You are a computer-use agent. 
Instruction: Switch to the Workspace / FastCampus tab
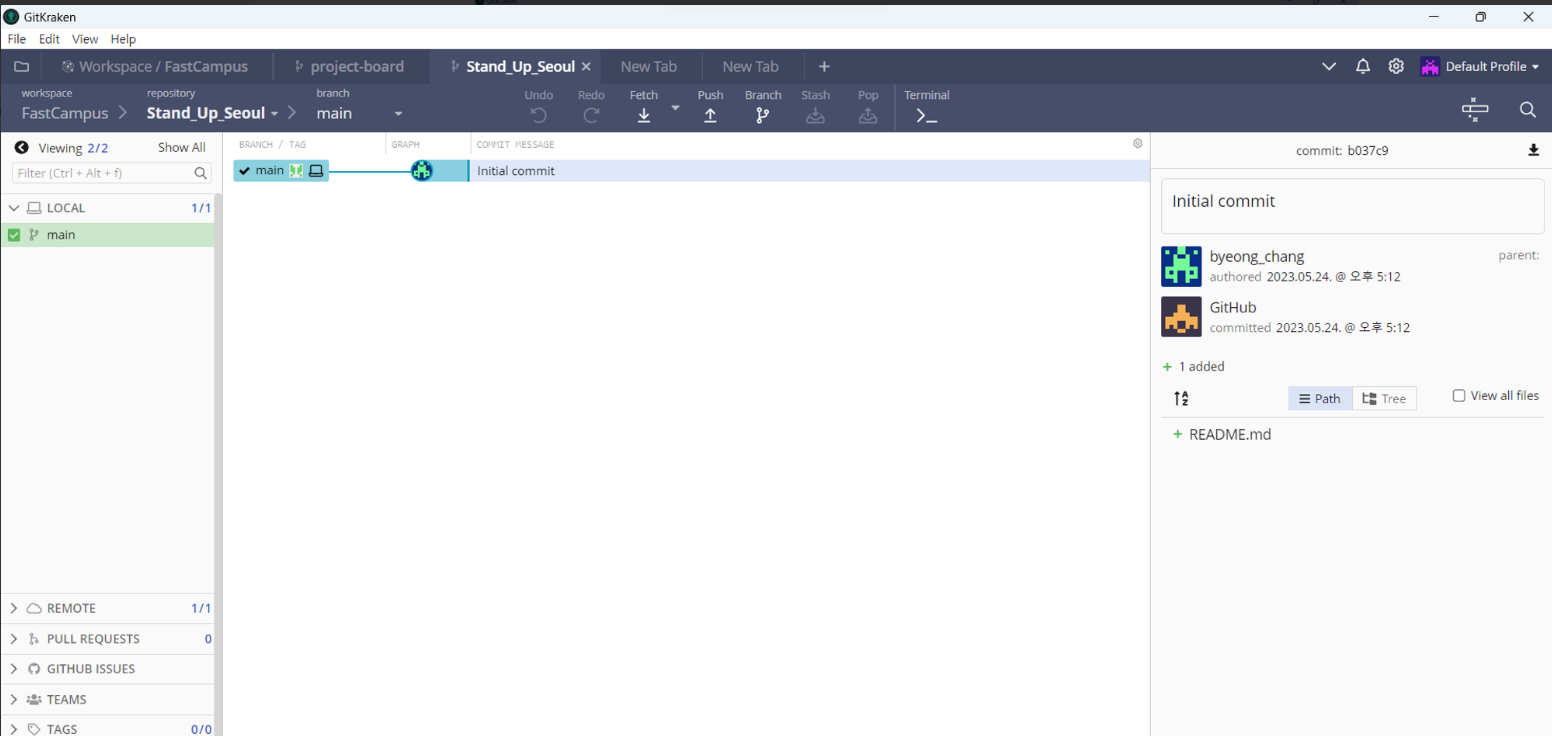point(154,67)
